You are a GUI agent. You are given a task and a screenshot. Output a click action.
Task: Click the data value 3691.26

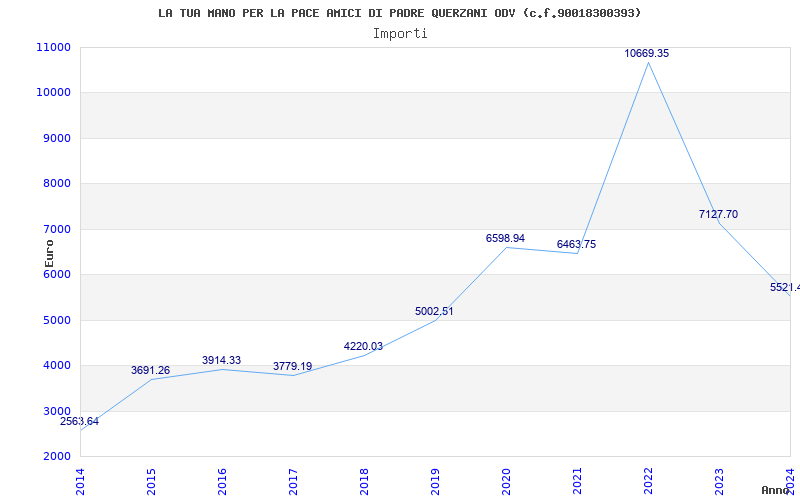pyautogui.click(x=151, y=371)
